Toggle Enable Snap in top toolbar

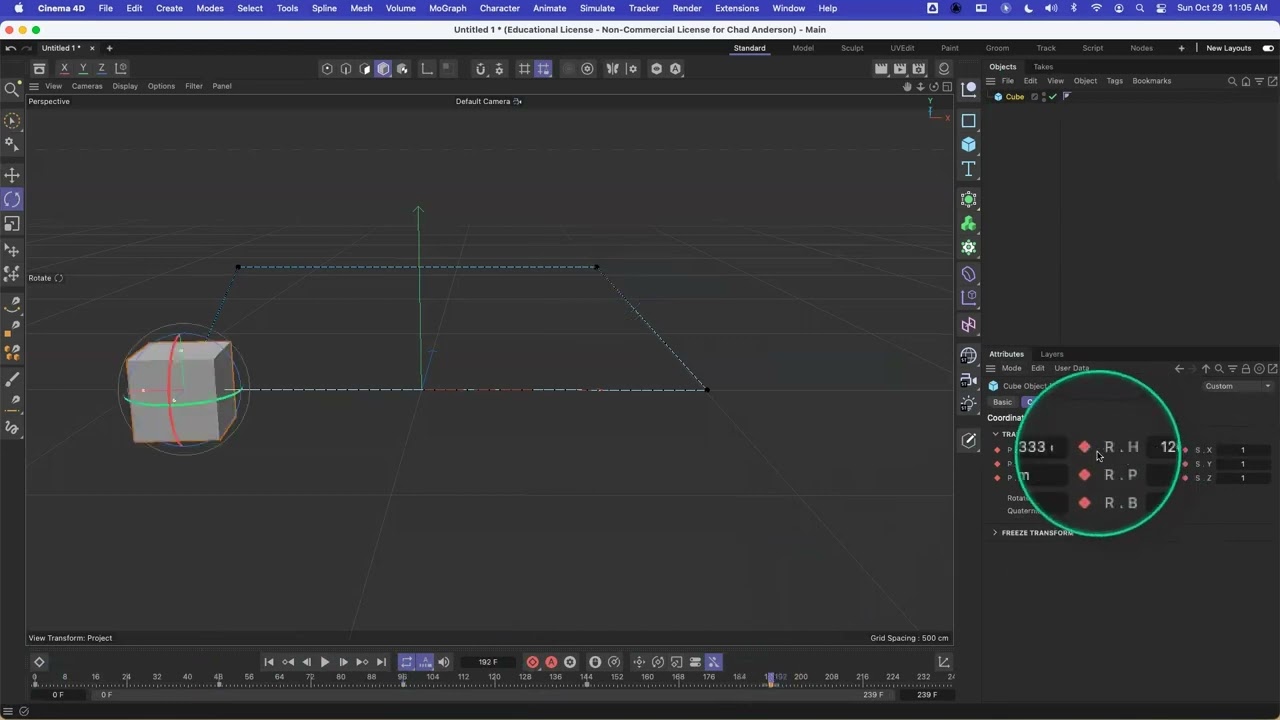coord(481,69)
